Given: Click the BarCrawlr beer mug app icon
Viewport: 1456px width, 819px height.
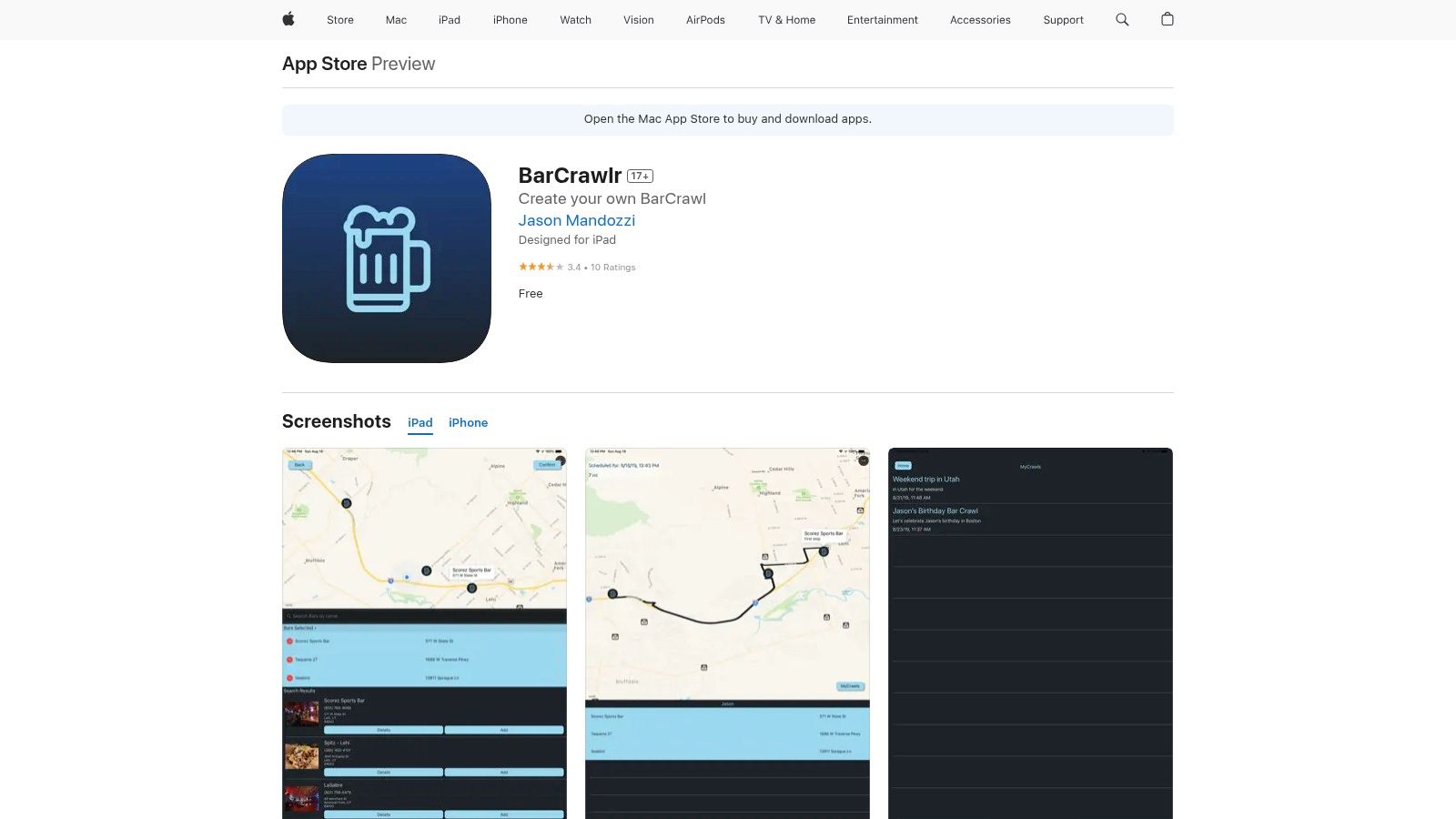Looking at the screenshot, I should pyautogui.click(x=387, y=258).
